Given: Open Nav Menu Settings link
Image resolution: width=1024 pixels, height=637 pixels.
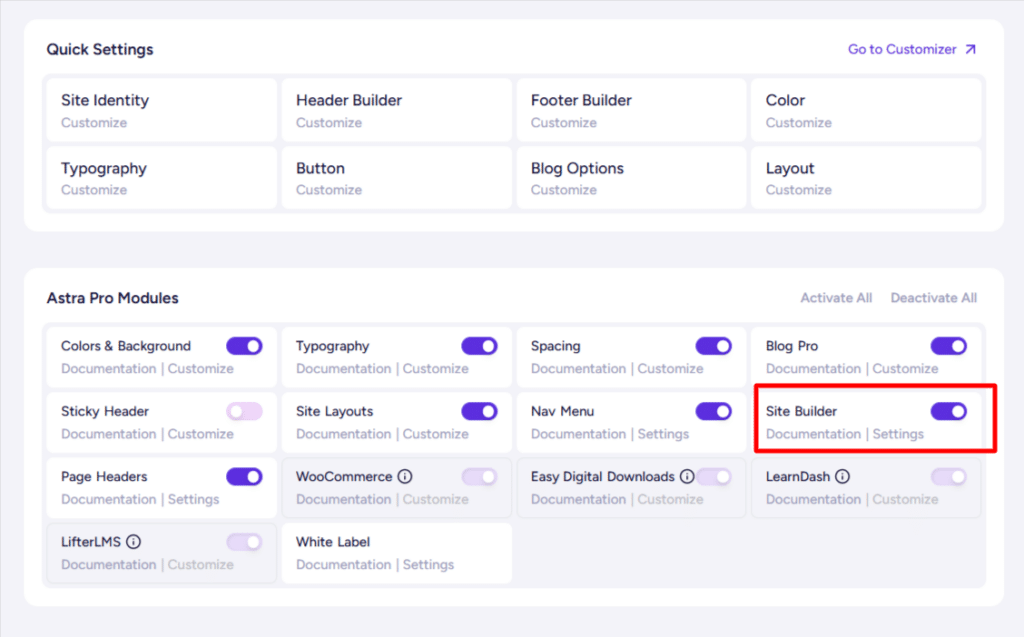Looking at the screenshot, I should point(663,434).
